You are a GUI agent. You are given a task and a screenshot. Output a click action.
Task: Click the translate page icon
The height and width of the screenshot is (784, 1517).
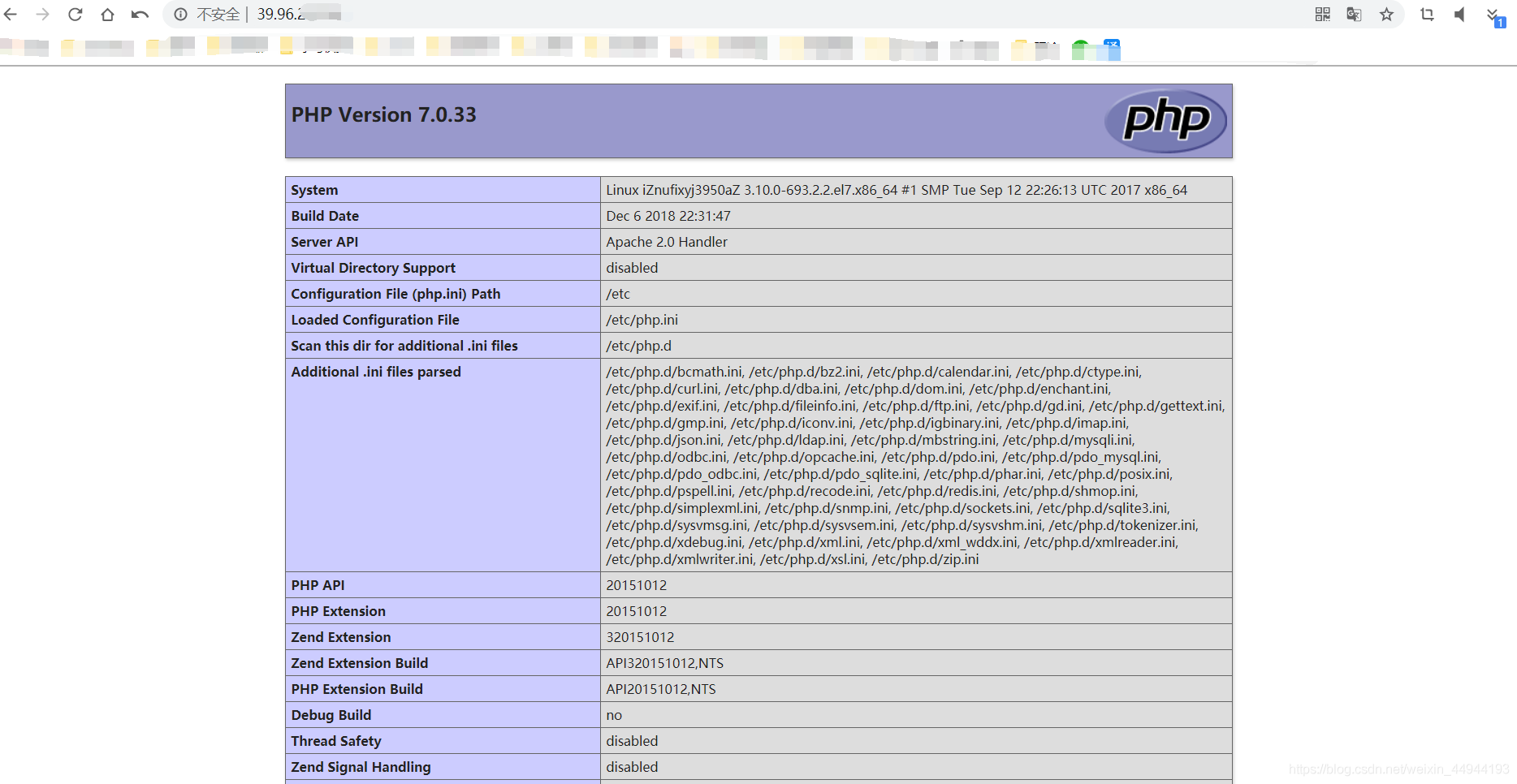coord(1354,15)
